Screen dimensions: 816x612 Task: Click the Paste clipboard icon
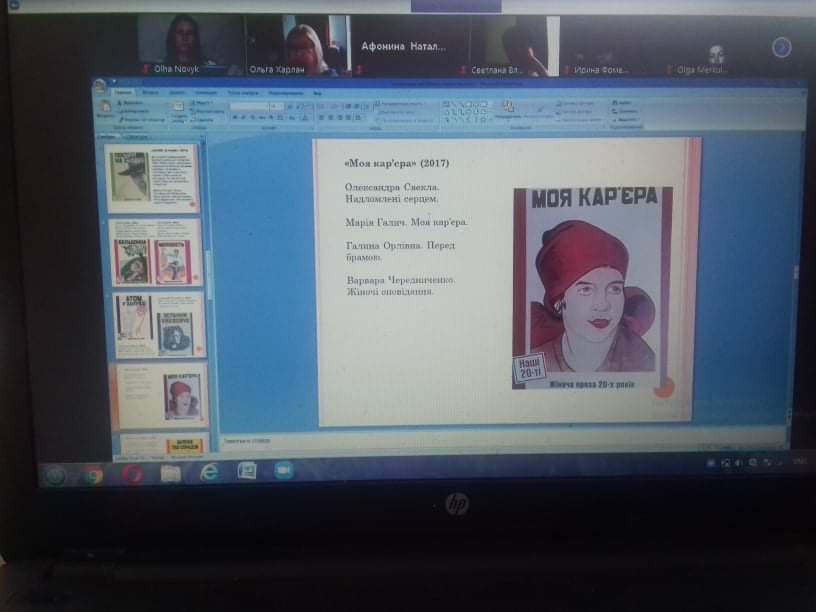105,109
